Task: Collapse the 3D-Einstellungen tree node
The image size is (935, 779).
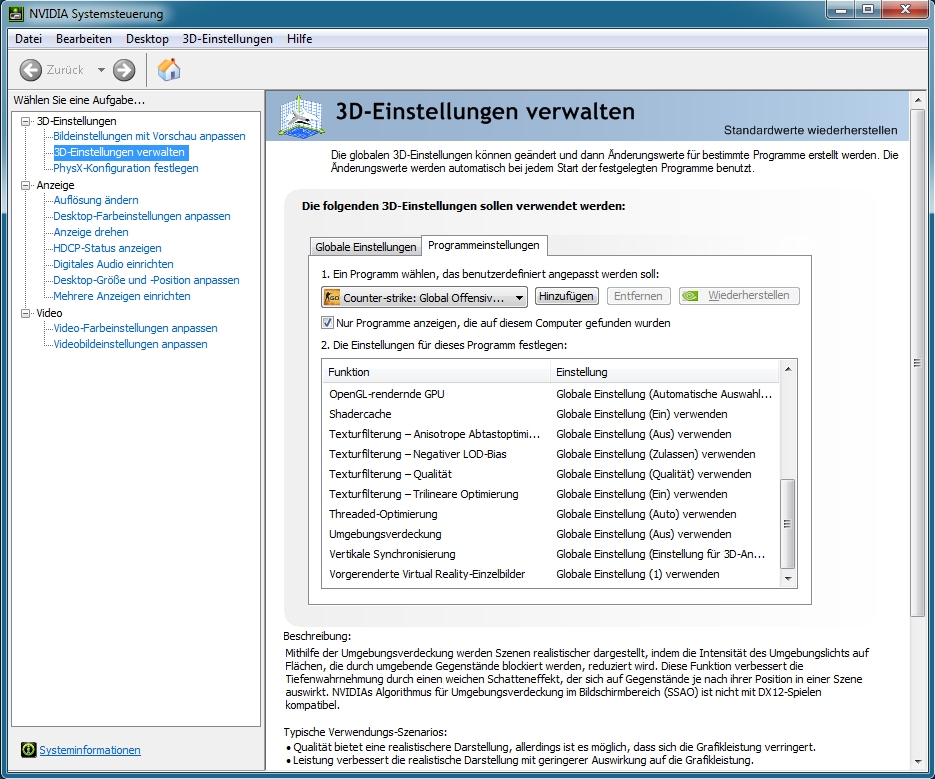Action: (26, 121)
